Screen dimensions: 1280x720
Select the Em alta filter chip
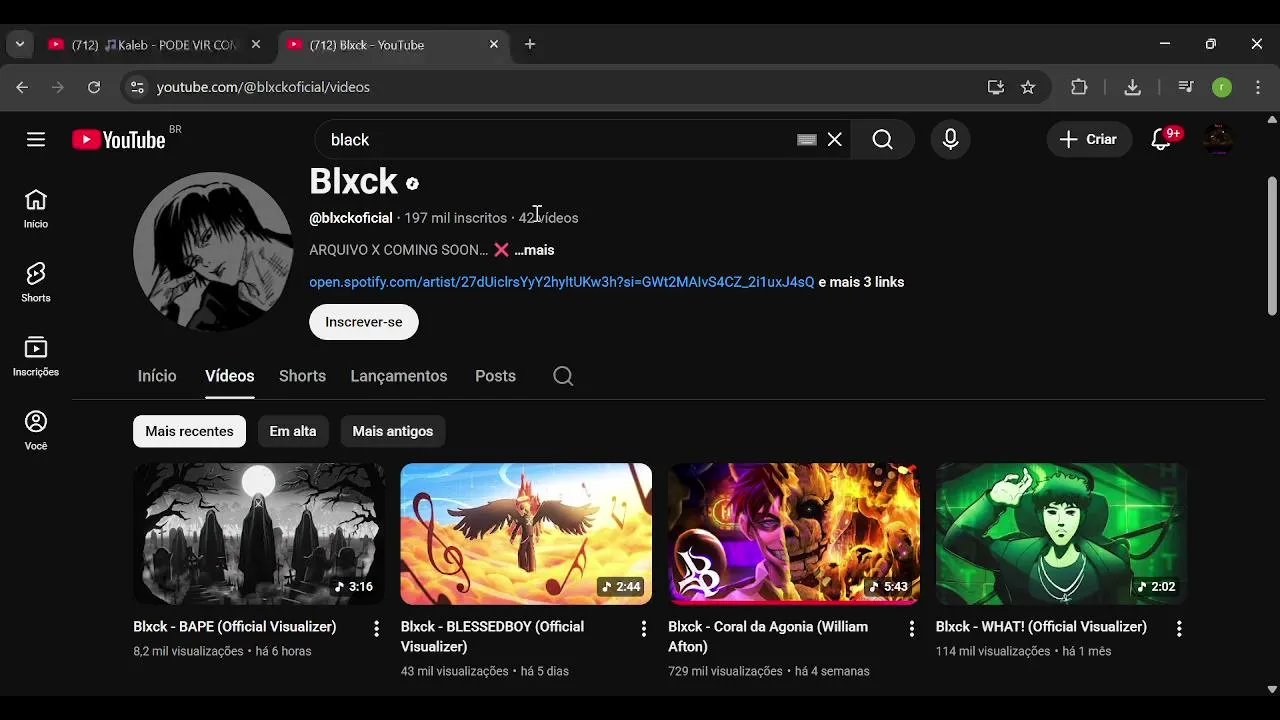(x=293, y=431)
